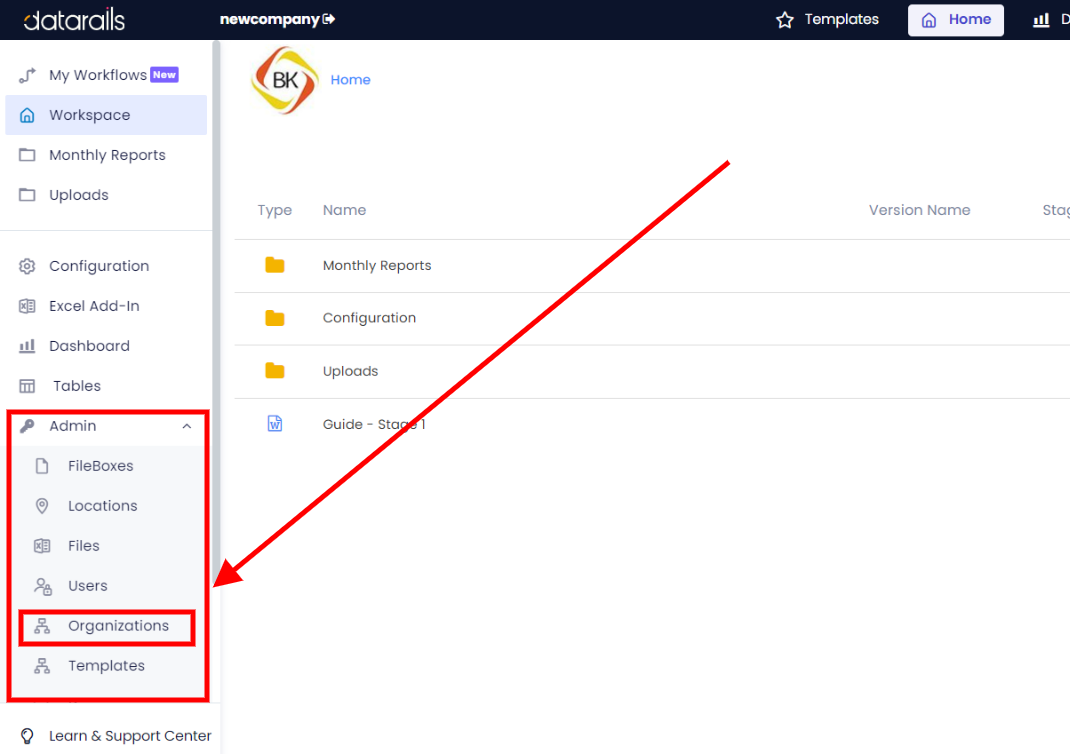
Task: Click the Templates star icon in top bar
Action: tap(787, 18)
